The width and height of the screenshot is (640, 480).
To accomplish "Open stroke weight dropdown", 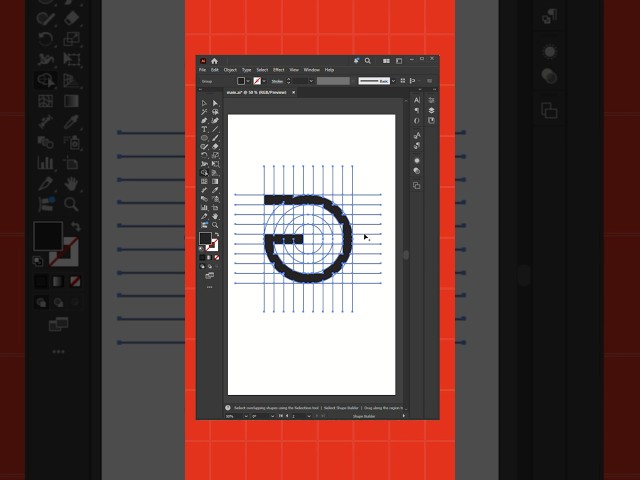I will (x=311, y=81).
